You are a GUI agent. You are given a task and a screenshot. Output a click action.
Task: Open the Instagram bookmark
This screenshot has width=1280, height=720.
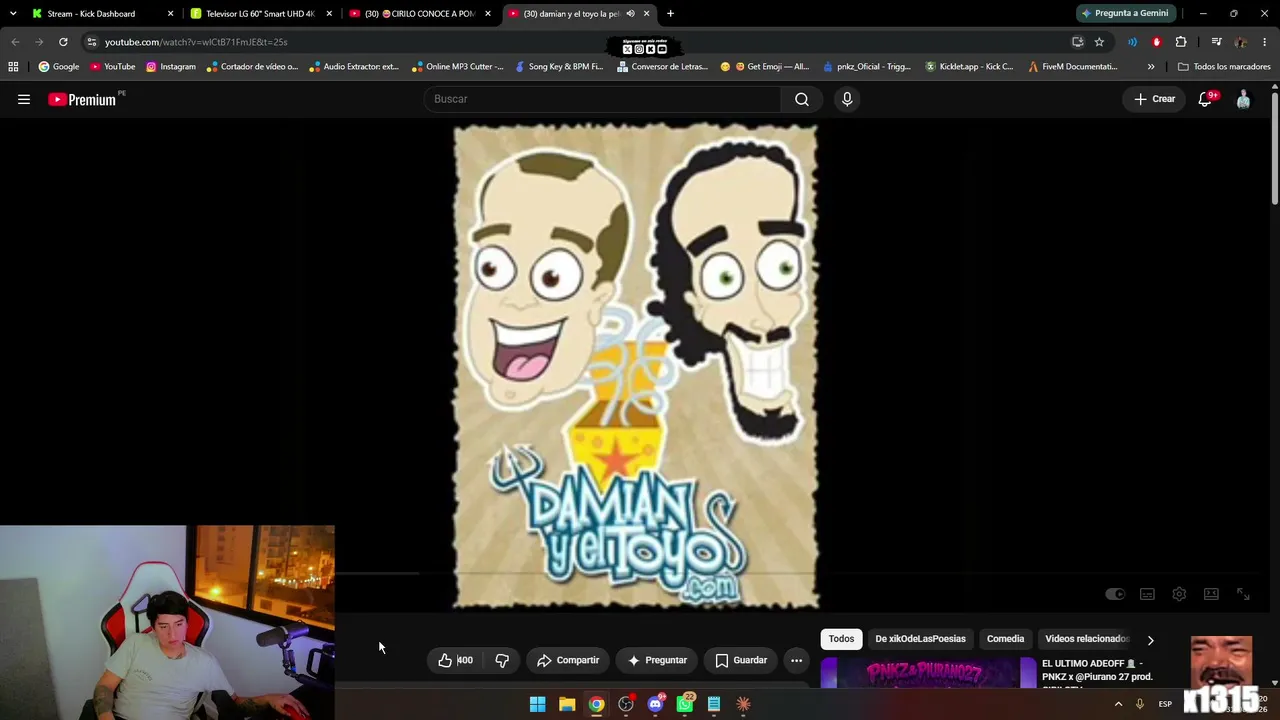pyautogui.click(x=171, y=67)
